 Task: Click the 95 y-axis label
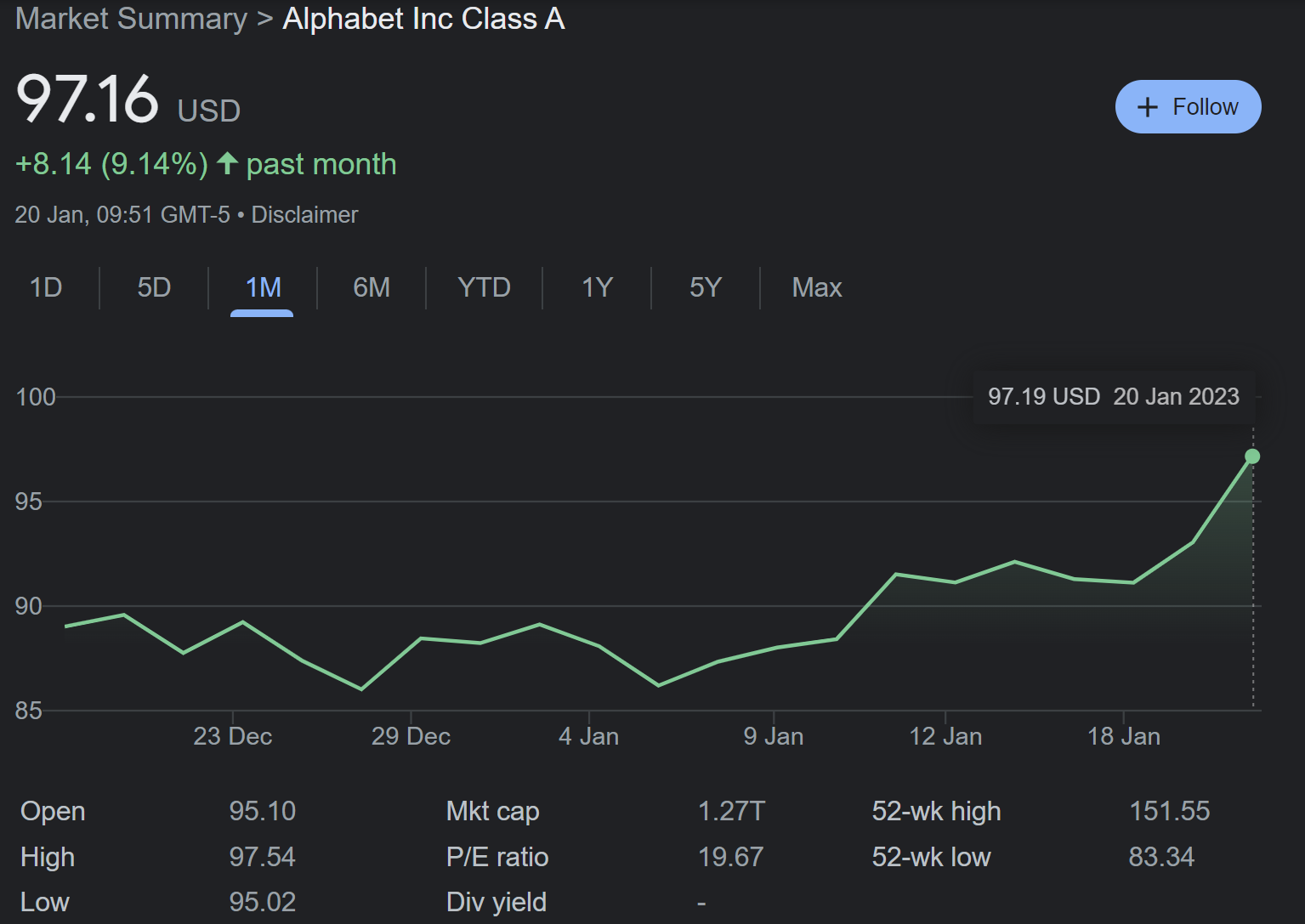pyautogui.click(x=29, y=502)
